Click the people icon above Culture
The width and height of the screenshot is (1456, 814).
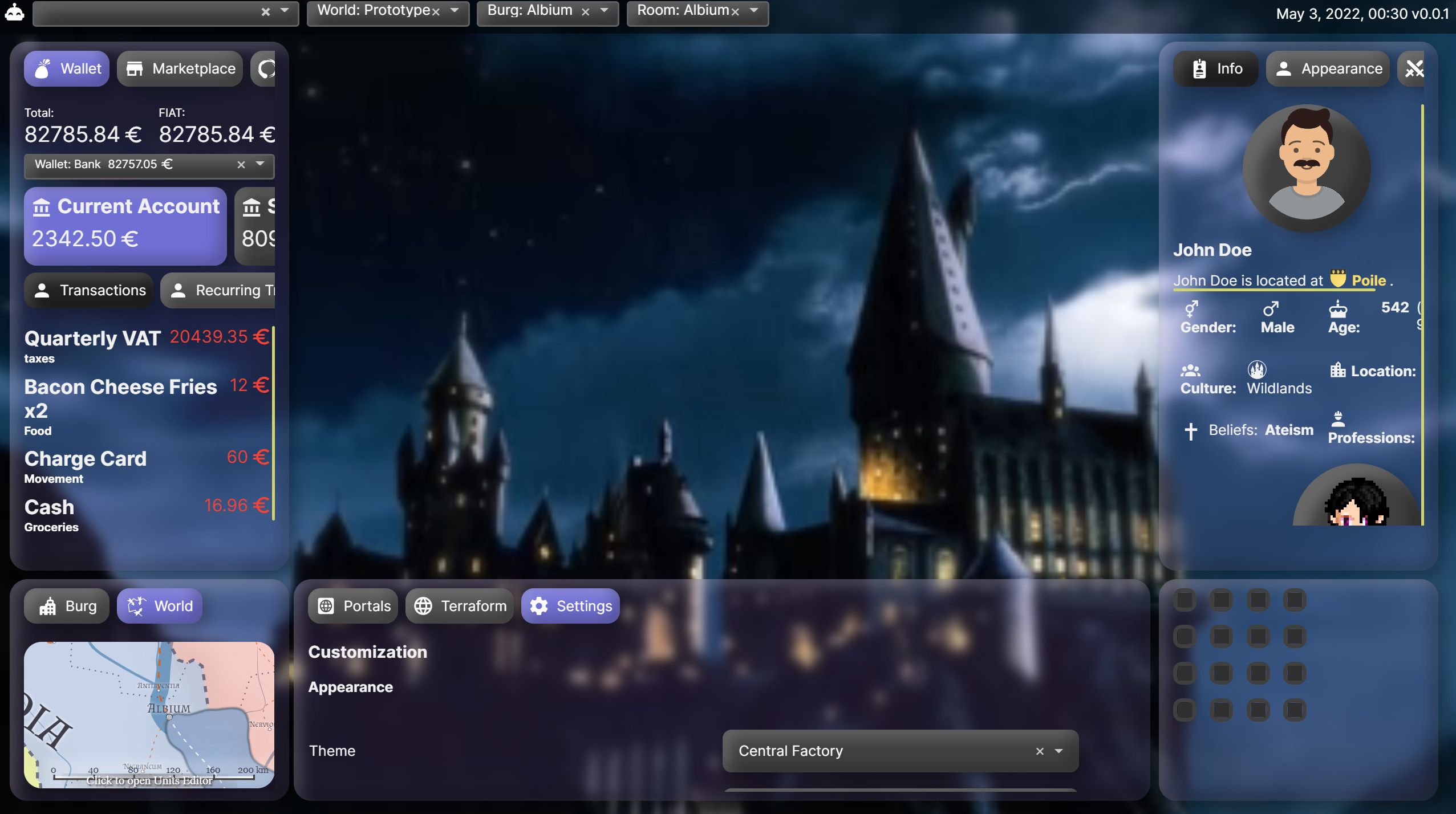[x=1190, y=371]
